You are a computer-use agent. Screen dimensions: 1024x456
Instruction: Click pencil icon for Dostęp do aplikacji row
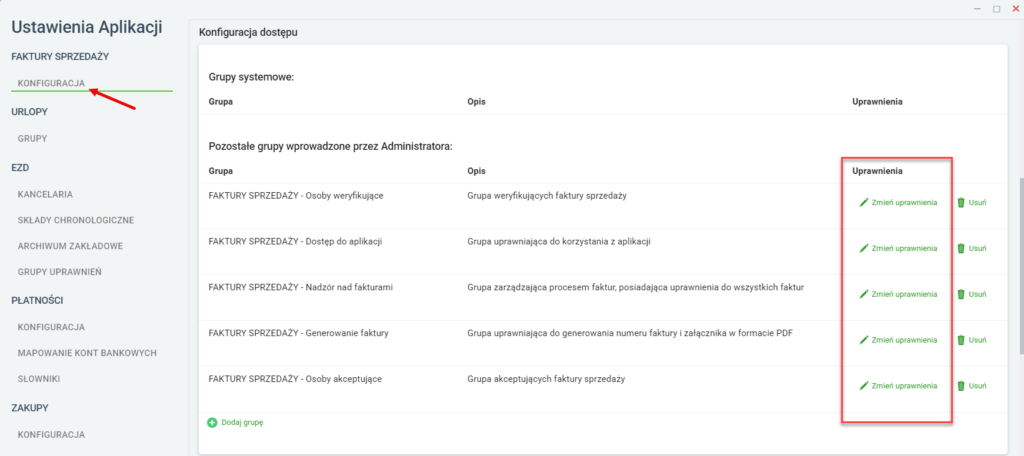[x=864, y=248]
